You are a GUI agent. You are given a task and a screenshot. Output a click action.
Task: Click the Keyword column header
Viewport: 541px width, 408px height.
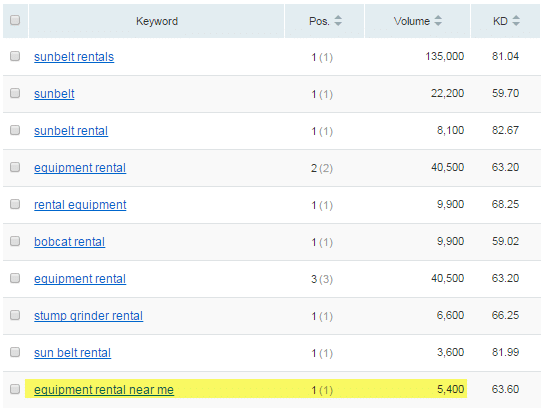tap(157, 21)
